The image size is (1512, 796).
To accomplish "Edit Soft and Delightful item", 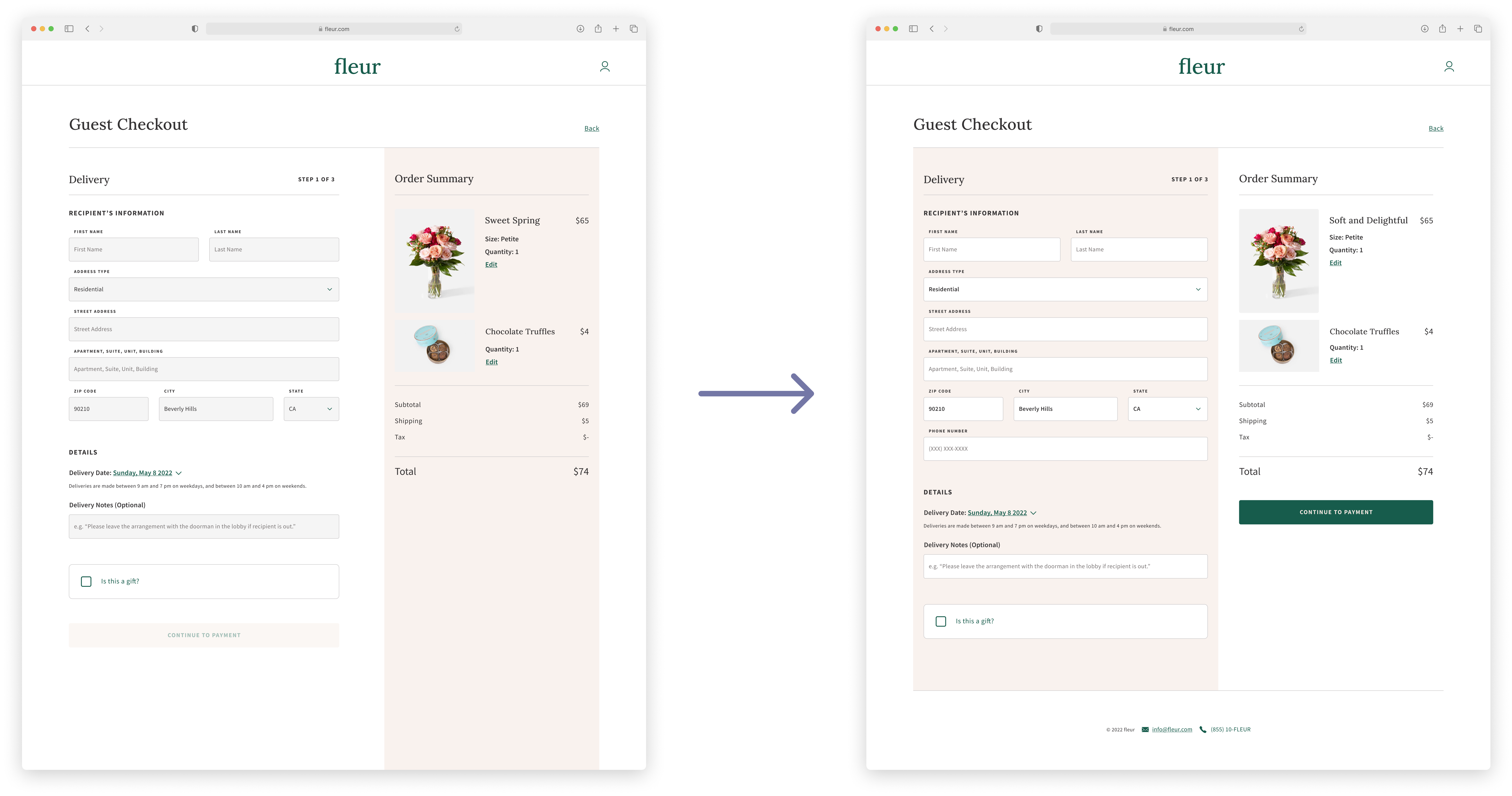I will tap(1335, 263).
